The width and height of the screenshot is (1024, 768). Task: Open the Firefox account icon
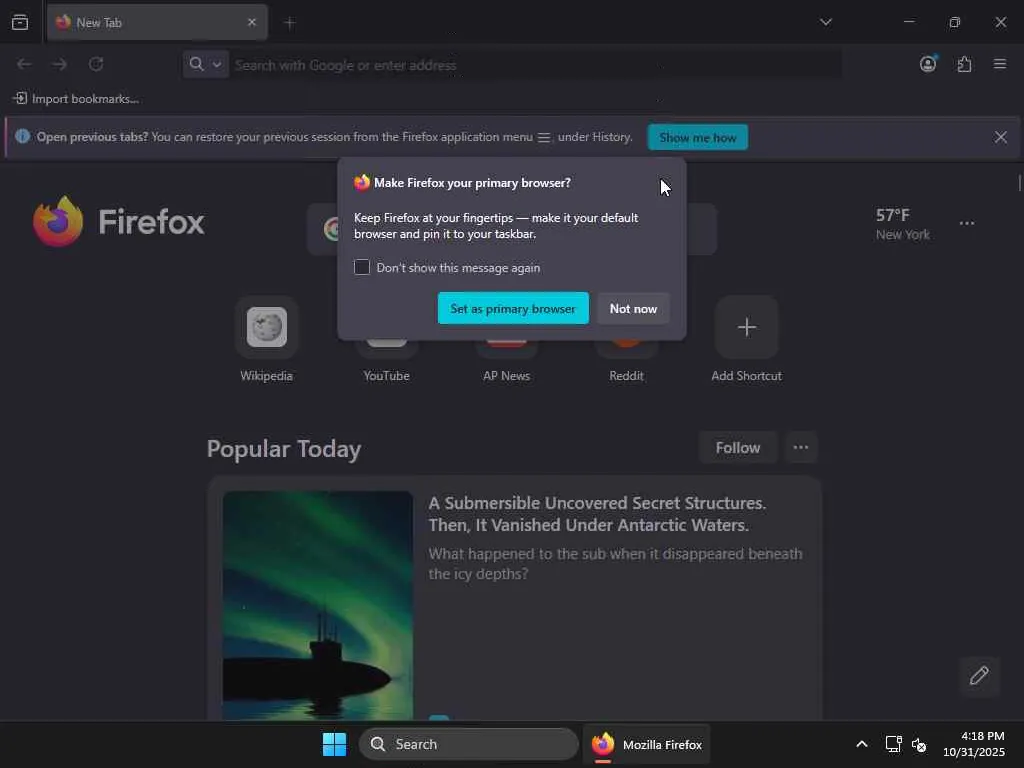(928, 64)
